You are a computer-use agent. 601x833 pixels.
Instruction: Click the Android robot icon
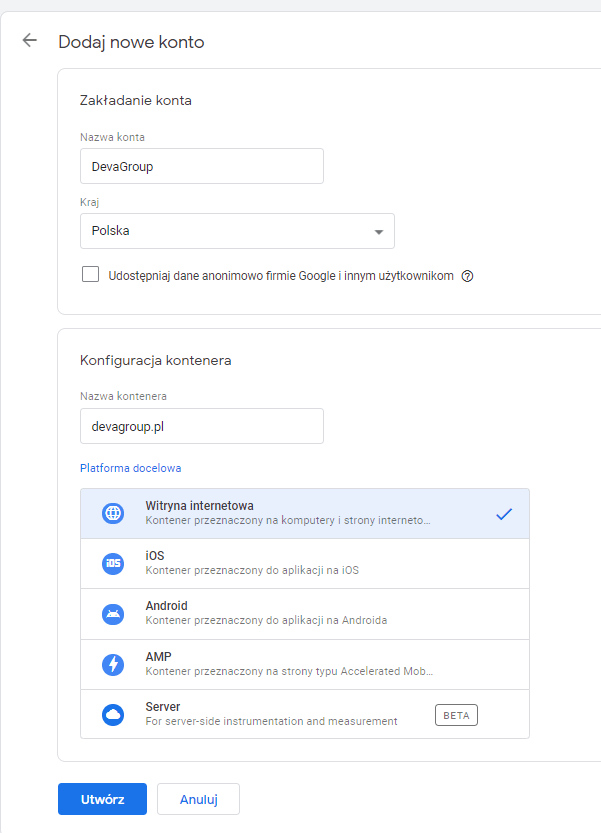pos(113,614)
